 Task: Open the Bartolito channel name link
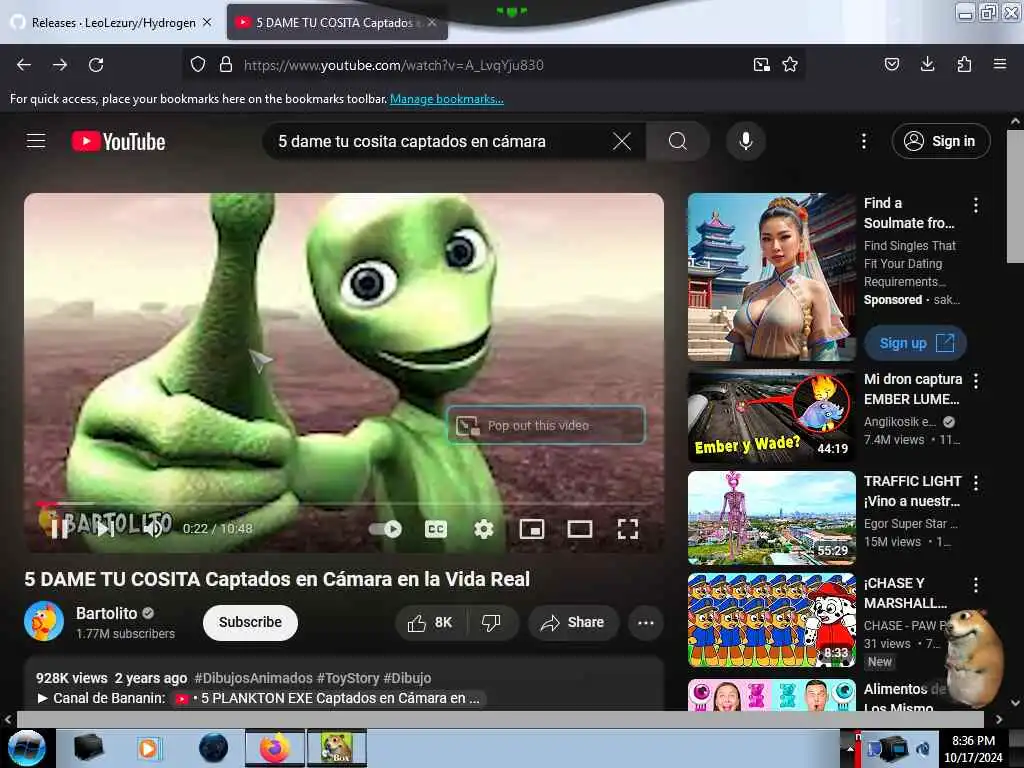(x=106, y=613)
